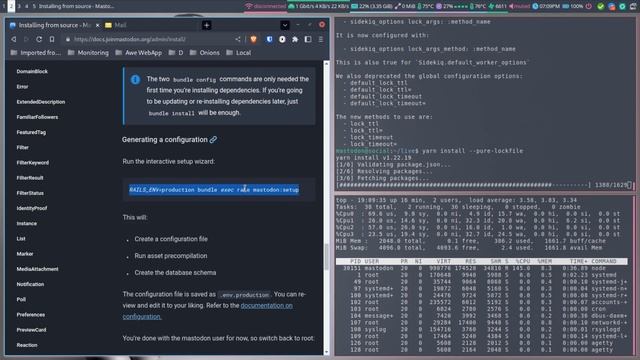Open Error entry in docs sidebar

click(x=22, y=87)
